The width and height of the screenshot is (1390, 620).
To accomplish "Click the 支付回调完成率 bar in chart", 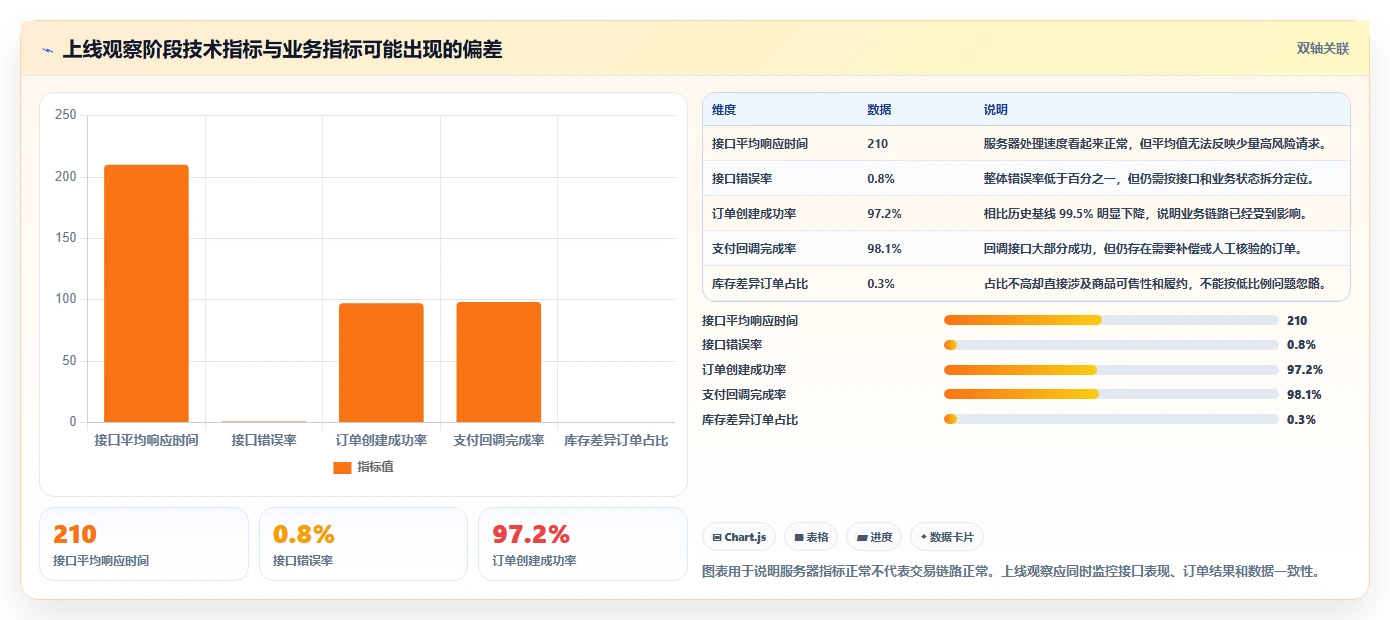I will pos(498,362).
